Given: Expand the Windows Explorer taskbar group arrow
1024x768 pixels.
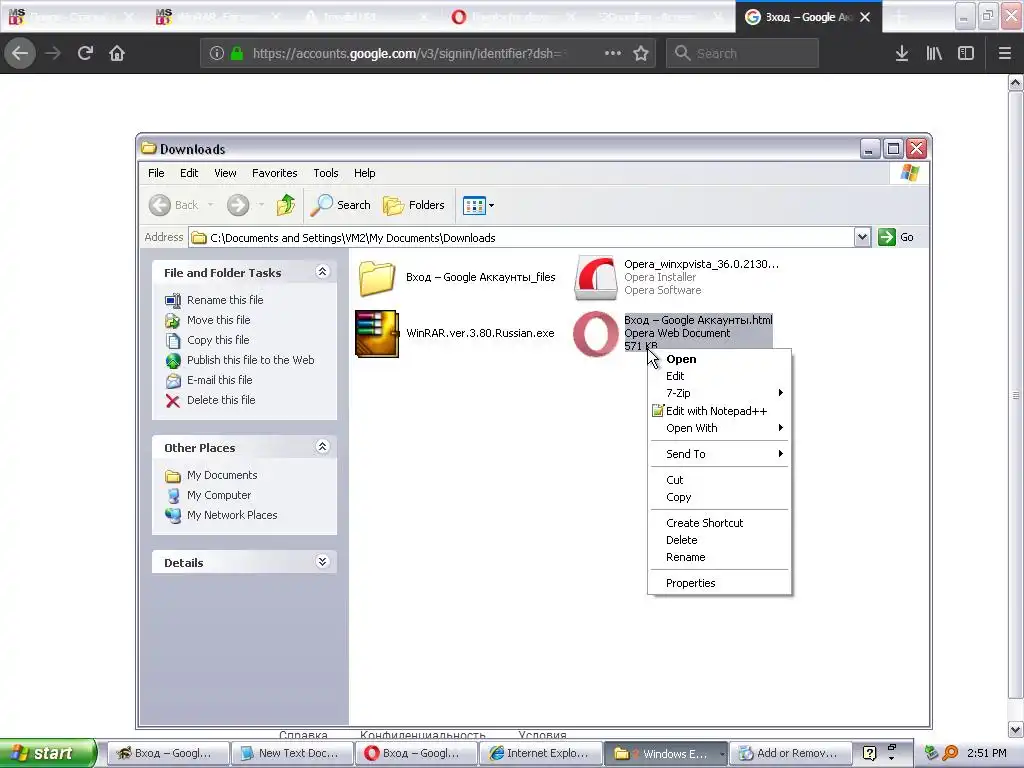Looking at the screenshot, I should click(x=722, y=753).
